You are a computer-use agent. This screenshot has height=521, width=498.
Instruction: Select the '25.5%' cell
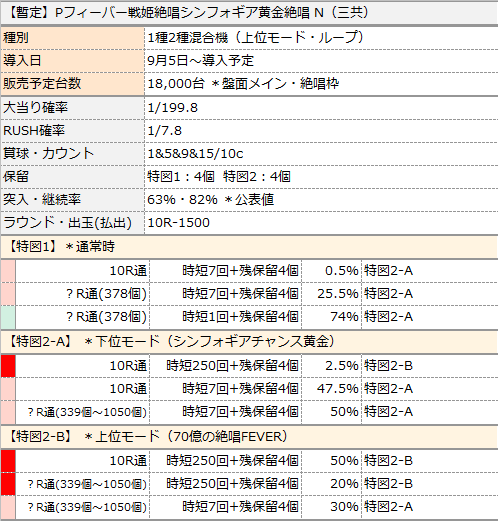(x=332, y=294)
